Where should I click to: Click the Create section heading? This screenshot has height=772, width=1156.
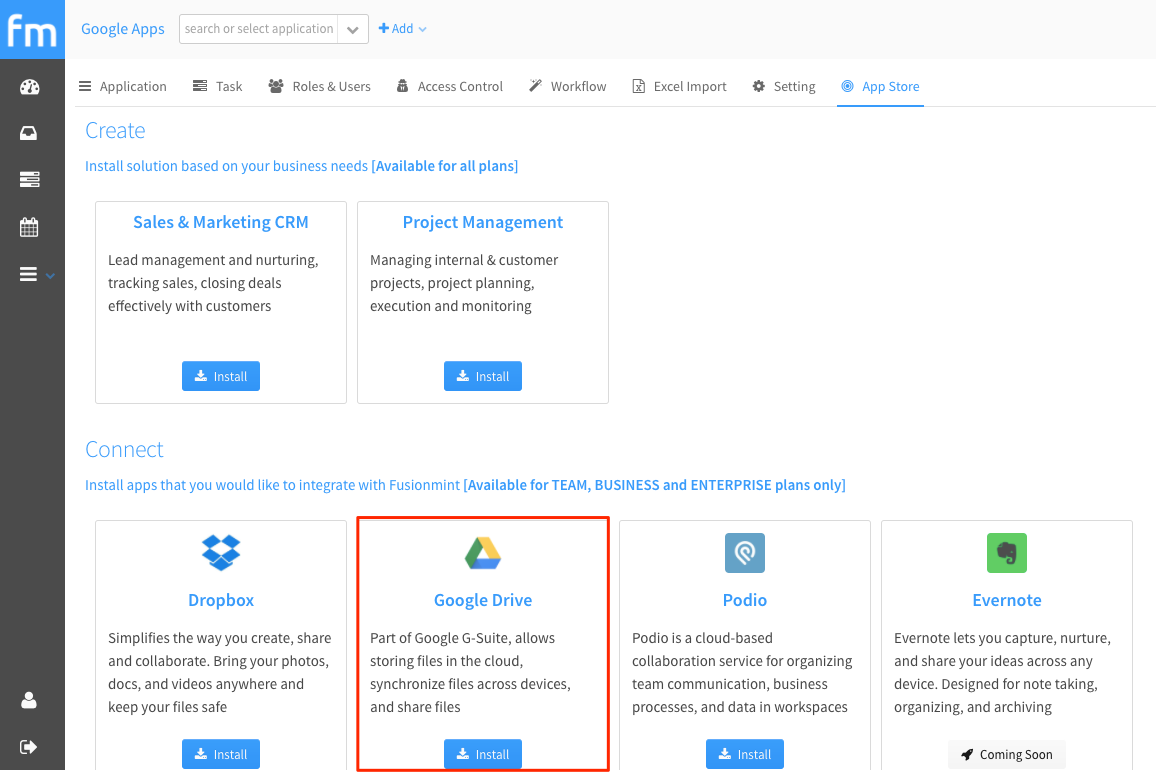(x=115, y=131)
